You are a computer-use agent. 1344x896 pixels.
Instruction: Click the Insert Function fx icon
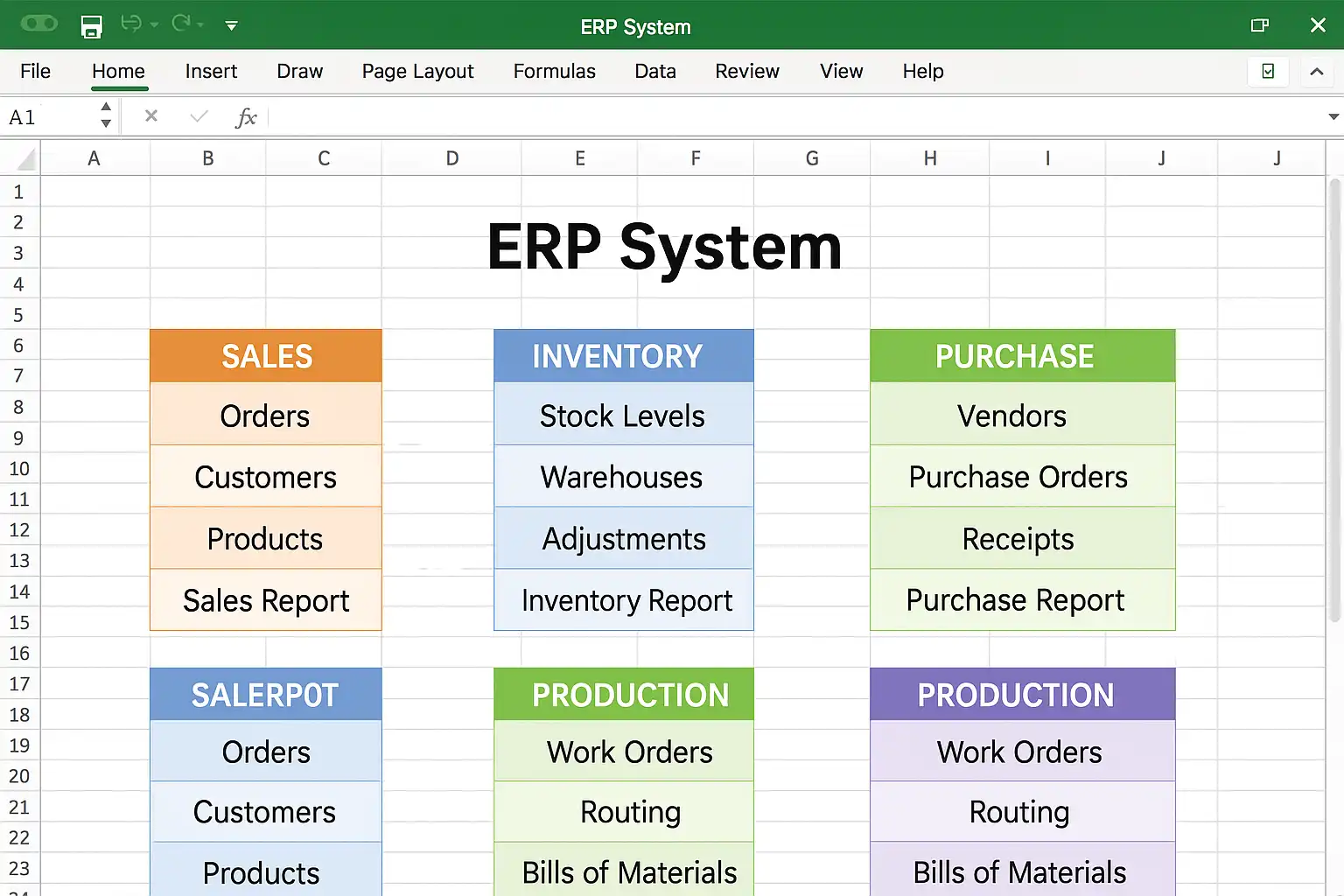click(x=246, y=117)
